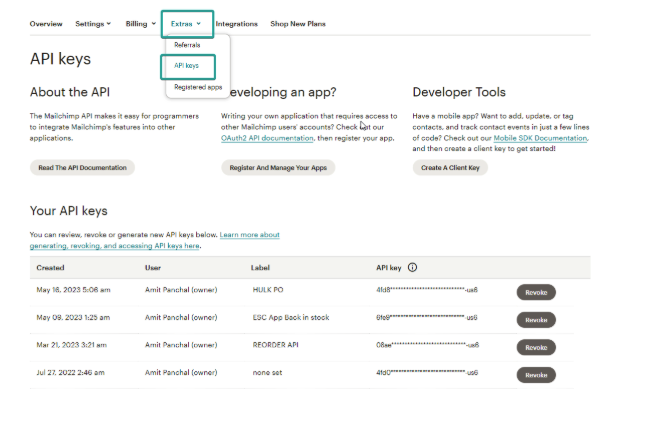Screen dimensions: 665x446
Task: Select API keys in the Extras menu
Action: point(187,66)
